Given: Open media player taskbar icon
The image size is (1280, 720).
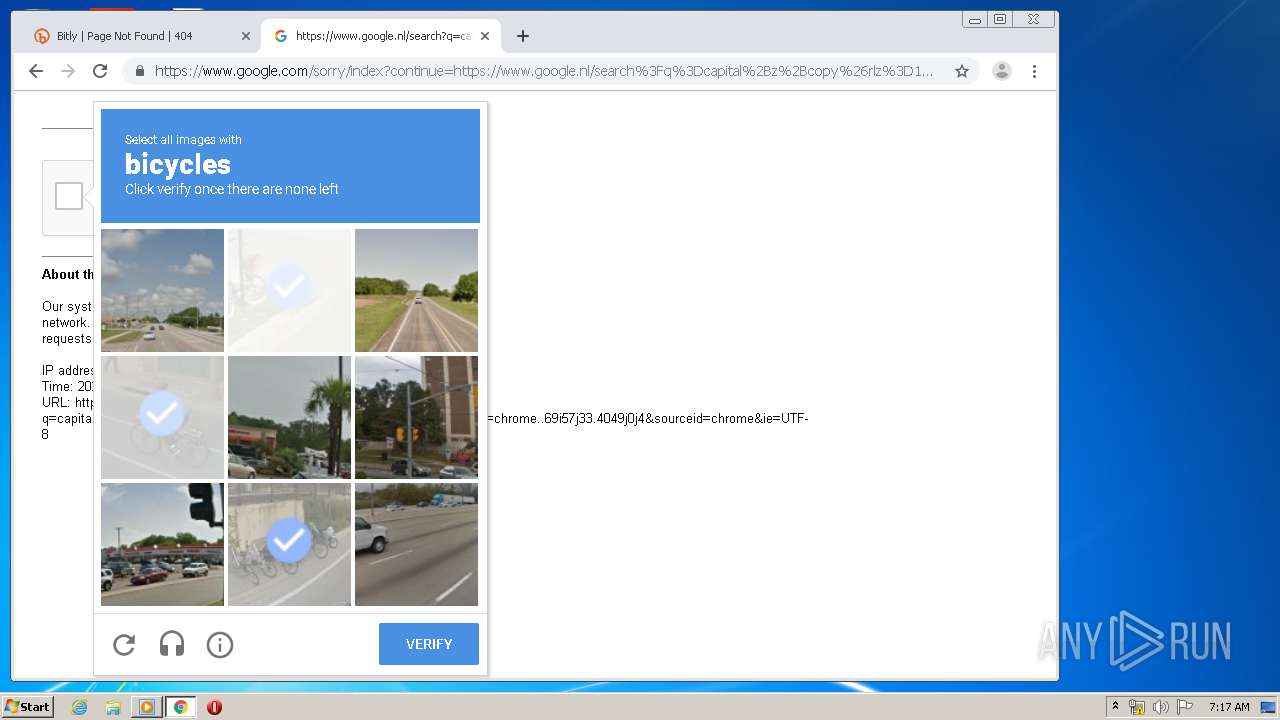Looking at the screenshot, I should (147, 707).
